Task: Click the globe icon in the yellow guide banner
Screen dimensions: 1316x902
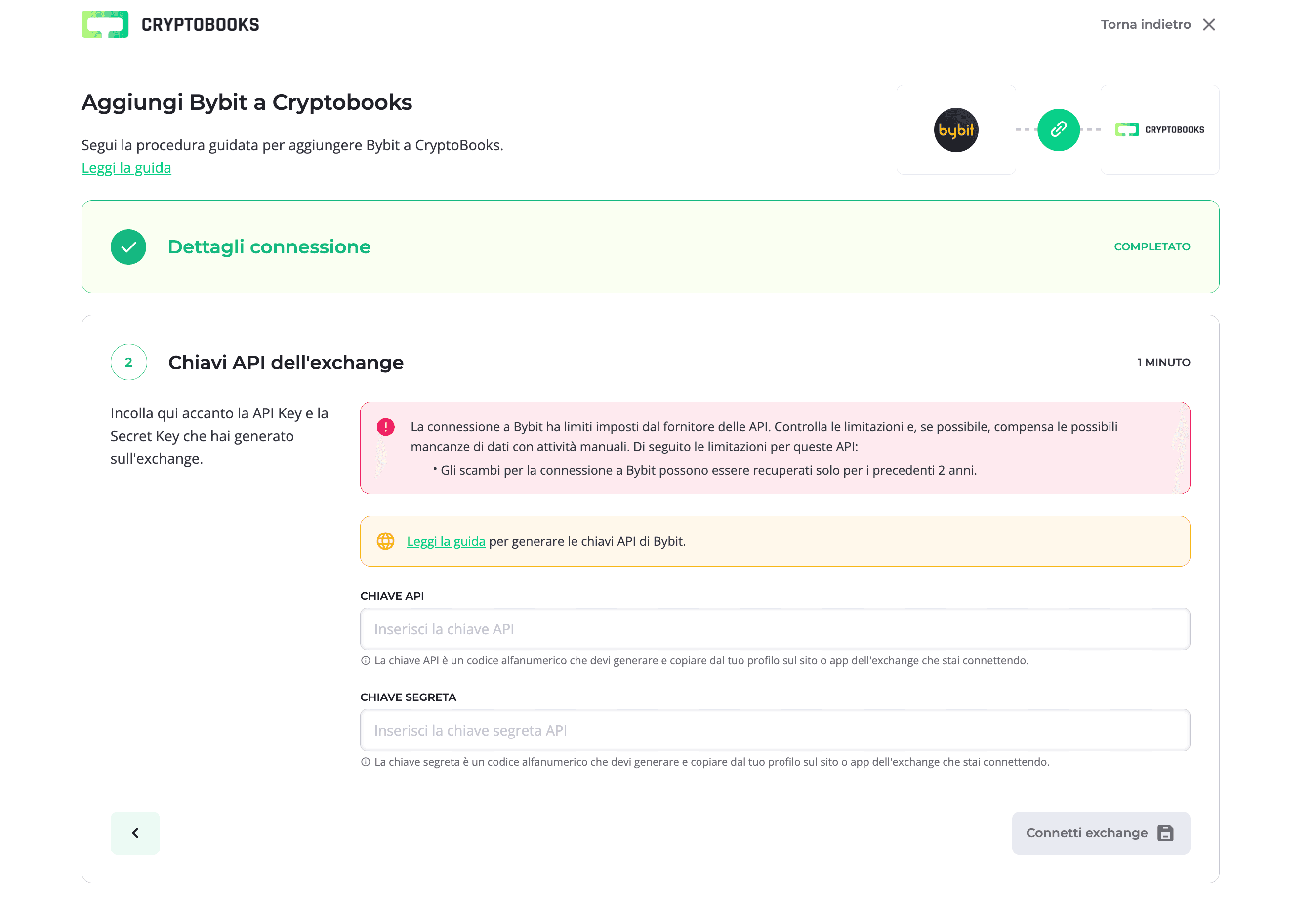Action: (386, 541)
